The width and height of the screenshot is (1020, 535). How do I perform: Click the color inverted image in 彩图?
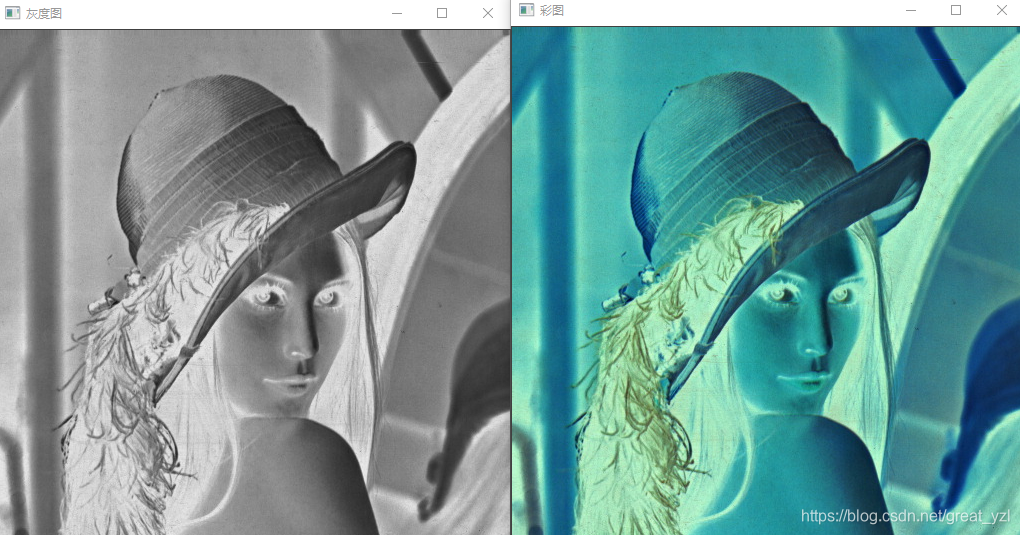[x=766, y=281]
